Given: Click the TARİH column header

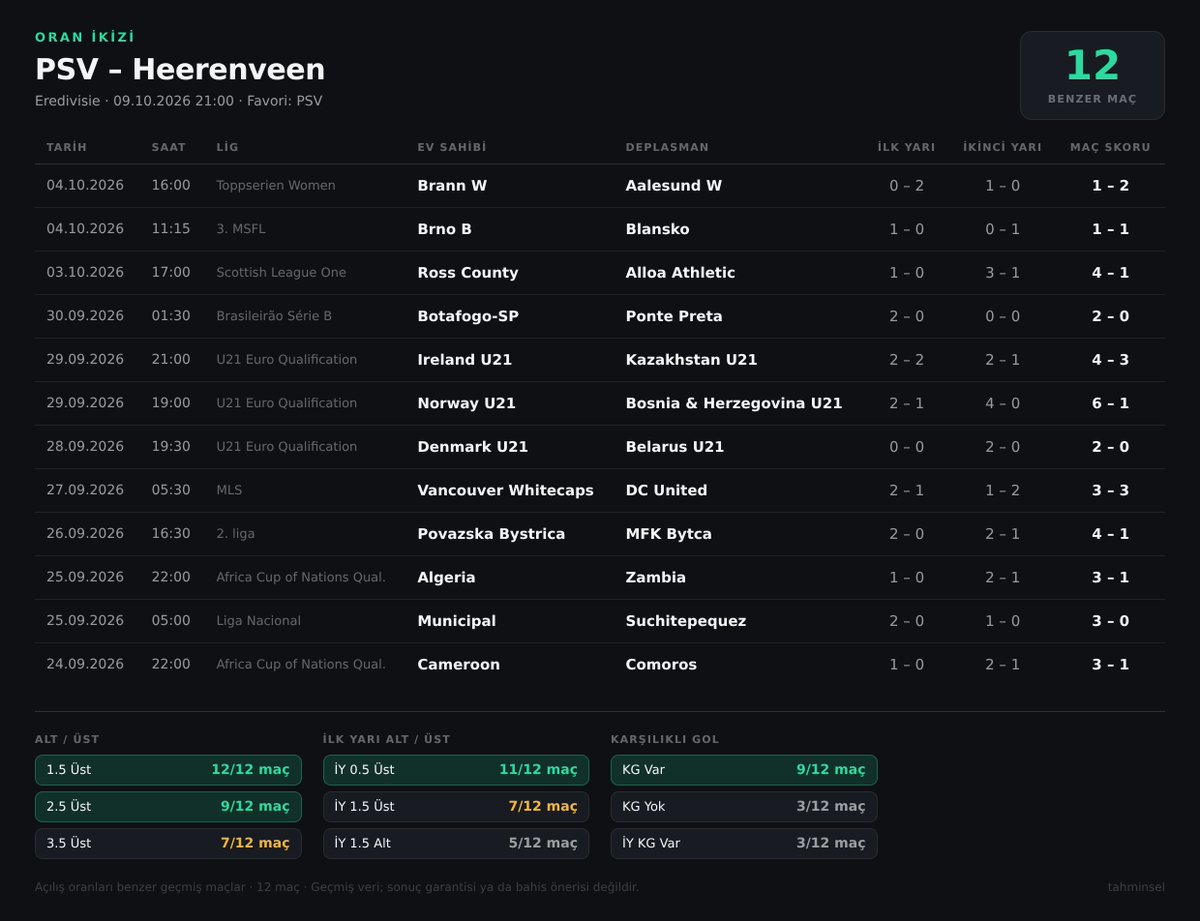Looking at the screenshot, I should click(67, 147).
